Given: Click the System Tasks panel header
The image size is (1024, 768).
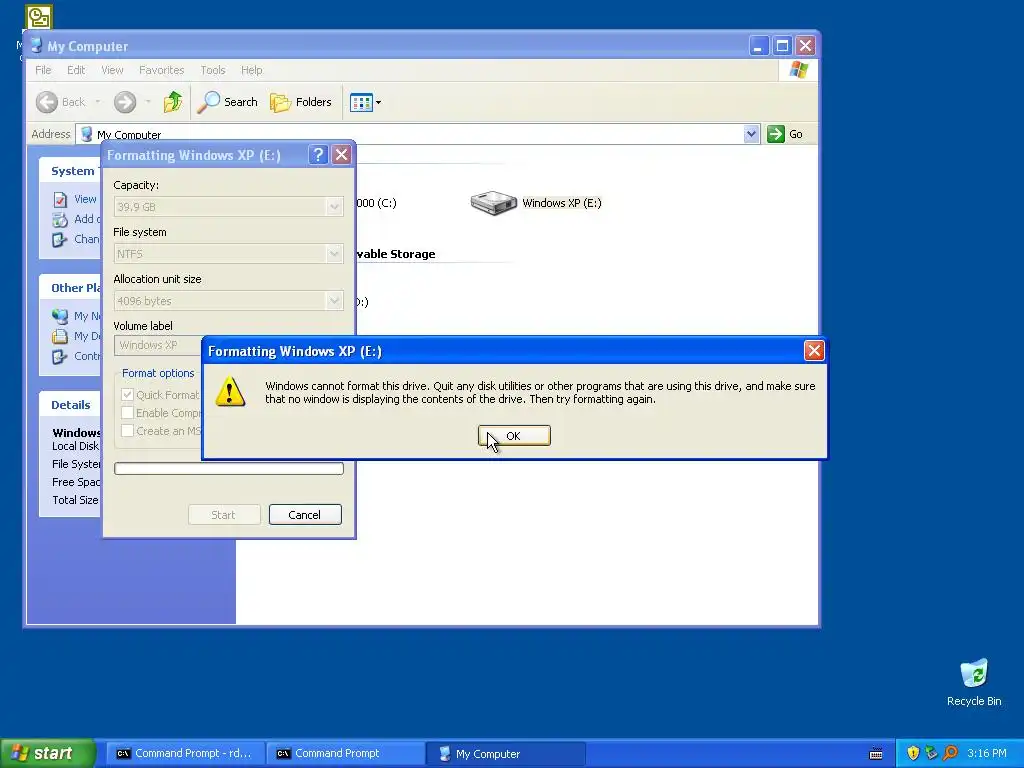Looking at the screenshot, I should (70, 171).
